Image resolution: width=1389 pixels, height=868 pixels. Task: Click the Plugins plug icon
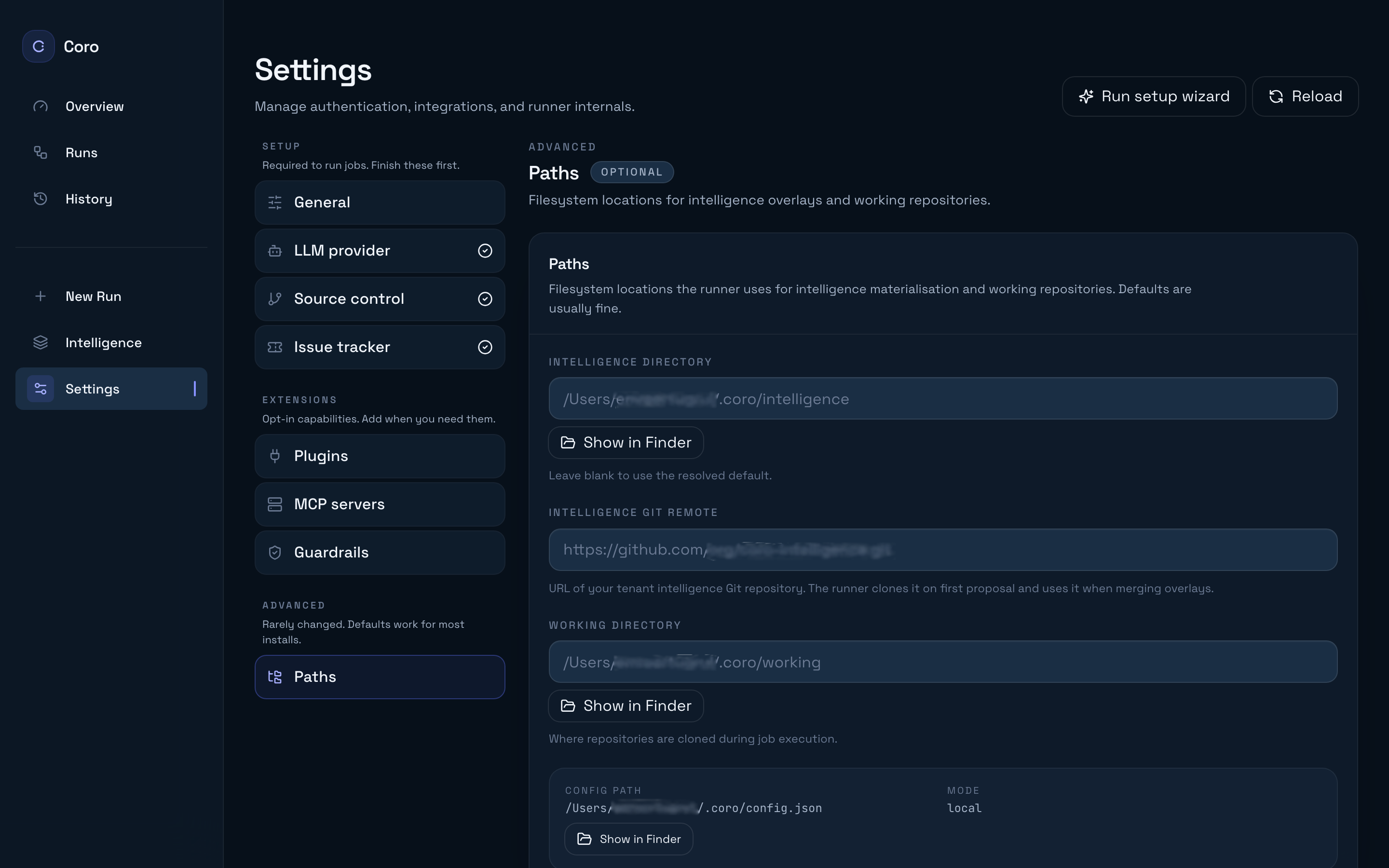pos(275,456)
